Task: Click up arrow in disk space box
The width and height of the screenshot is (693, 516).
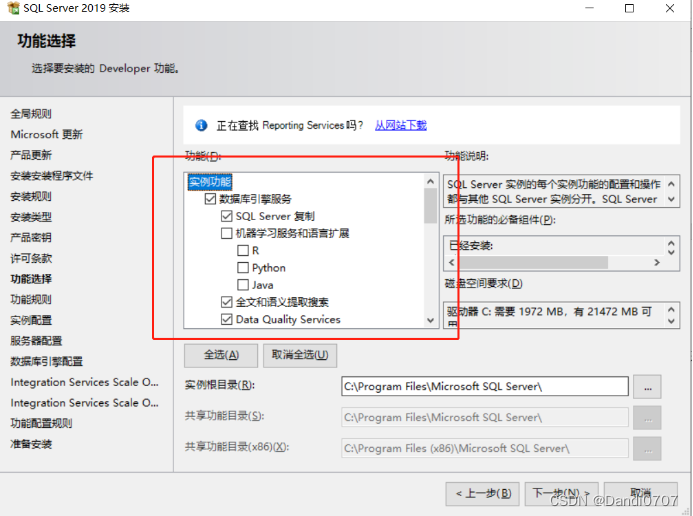Action: [671, 310]
